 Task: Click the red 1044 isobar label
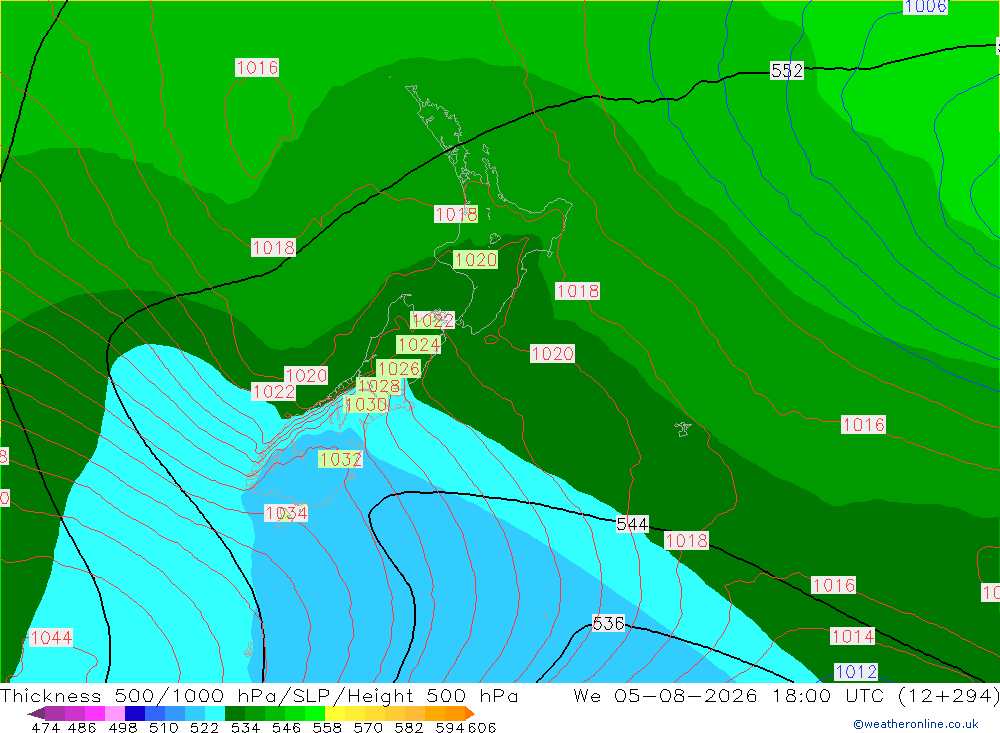click(51, 637)
